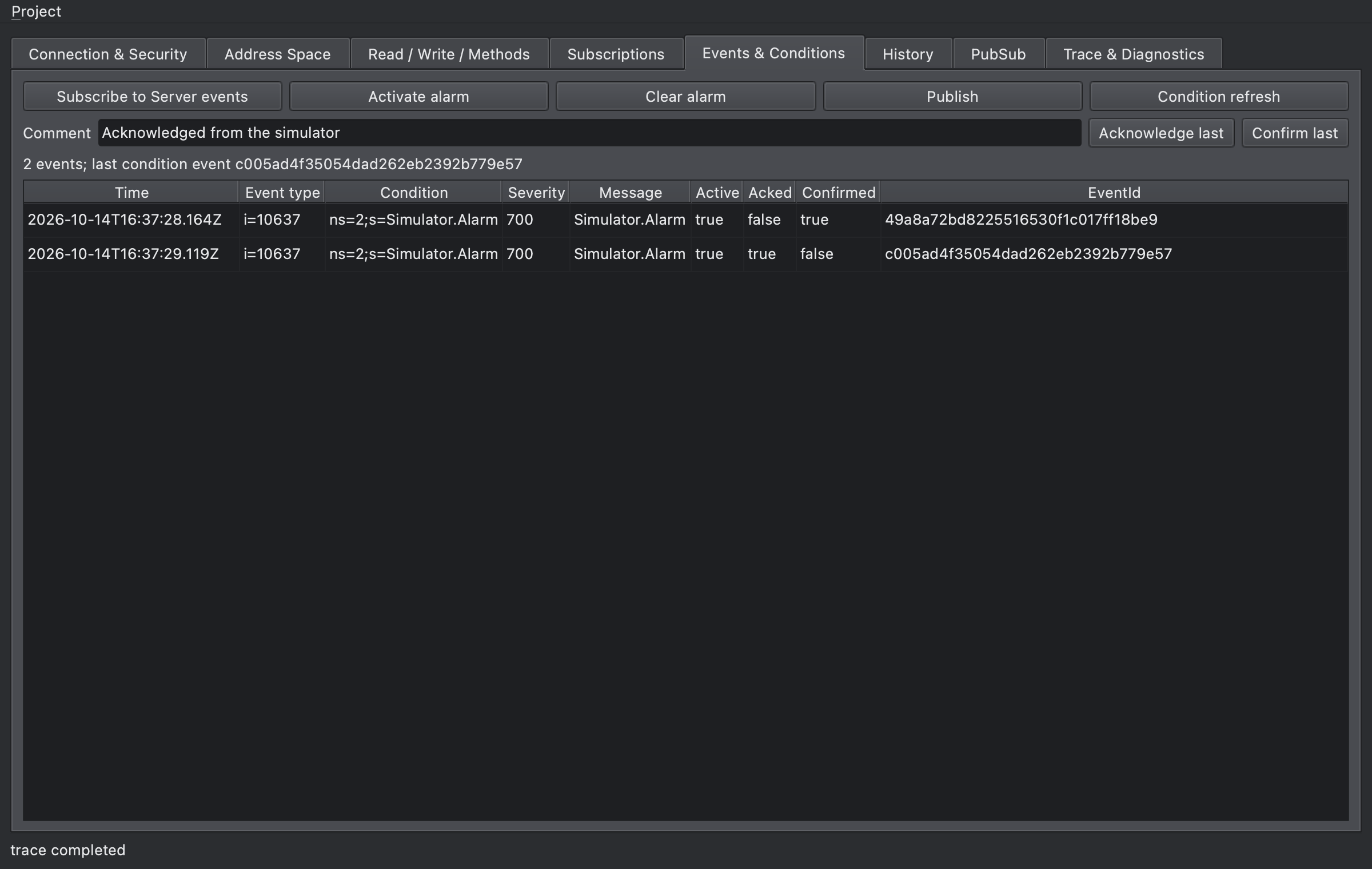Open the Address Space tab
This screenshot has height=869, width=1372.
[277, 54]
